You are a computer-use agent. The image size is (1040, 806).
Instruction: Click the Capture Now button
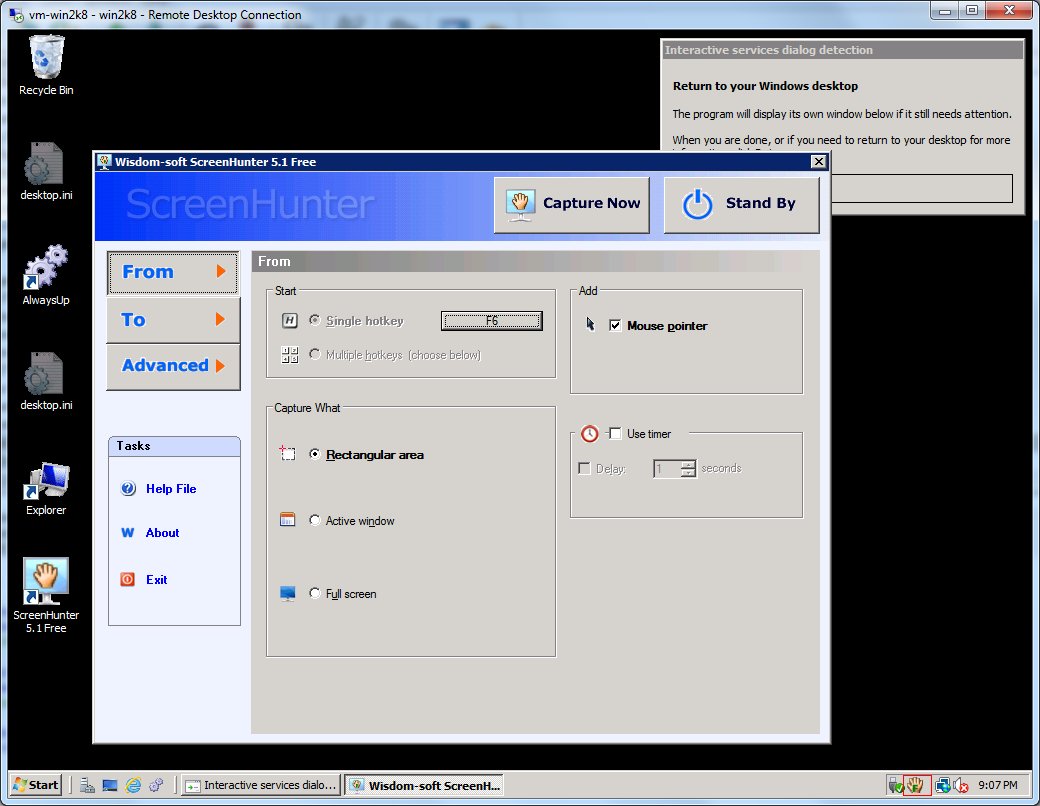click(x=571, y=204)
